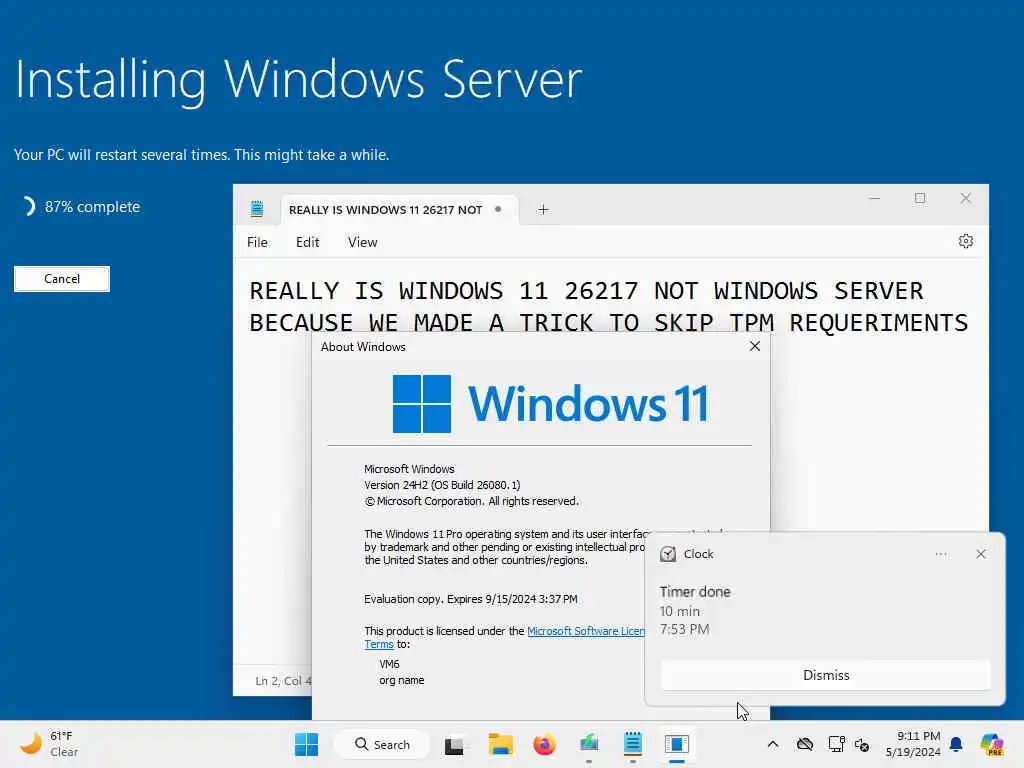The height and width of the screenshot is (768, 1024).
Task: Click the 87% complete progress indicator
Action: (x=82, y=206)
